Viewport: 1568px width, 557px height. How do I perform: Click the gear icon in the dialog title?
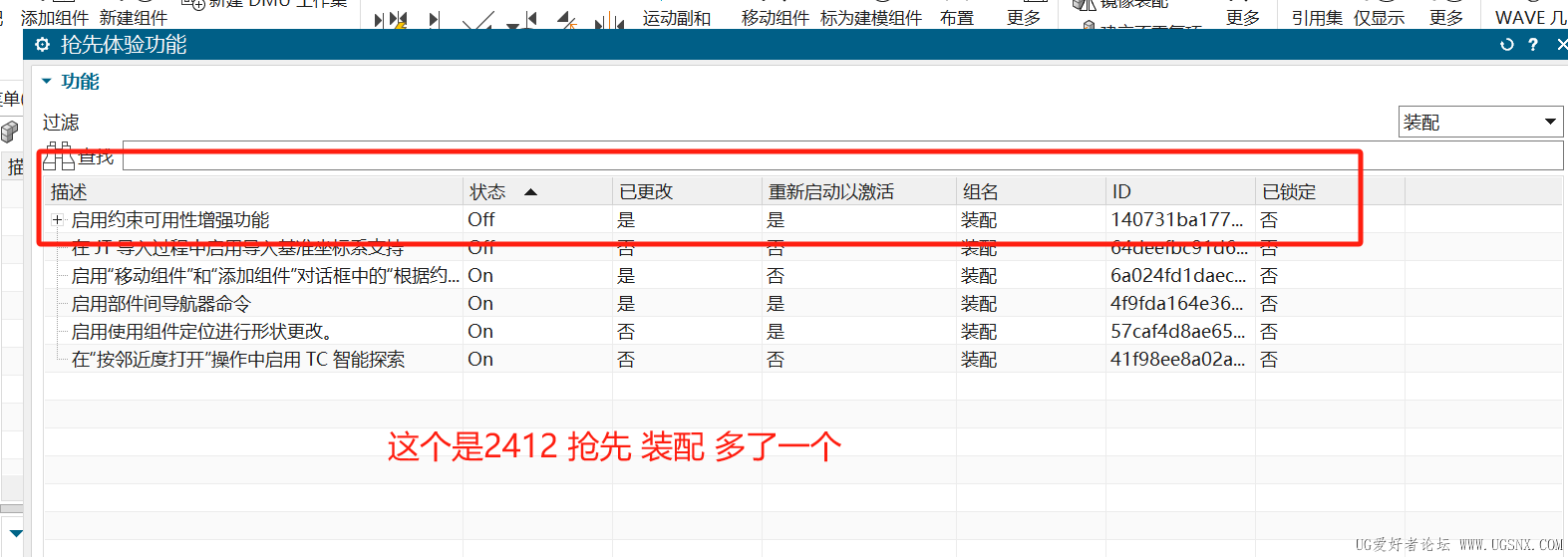(42, 45)
